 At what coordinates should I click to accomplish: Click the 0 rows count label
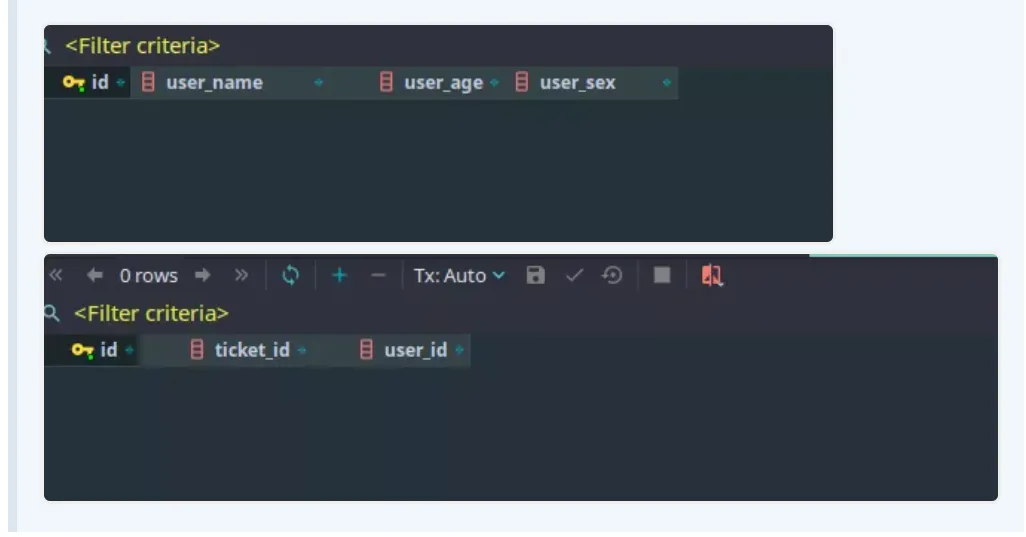[149, 275]
